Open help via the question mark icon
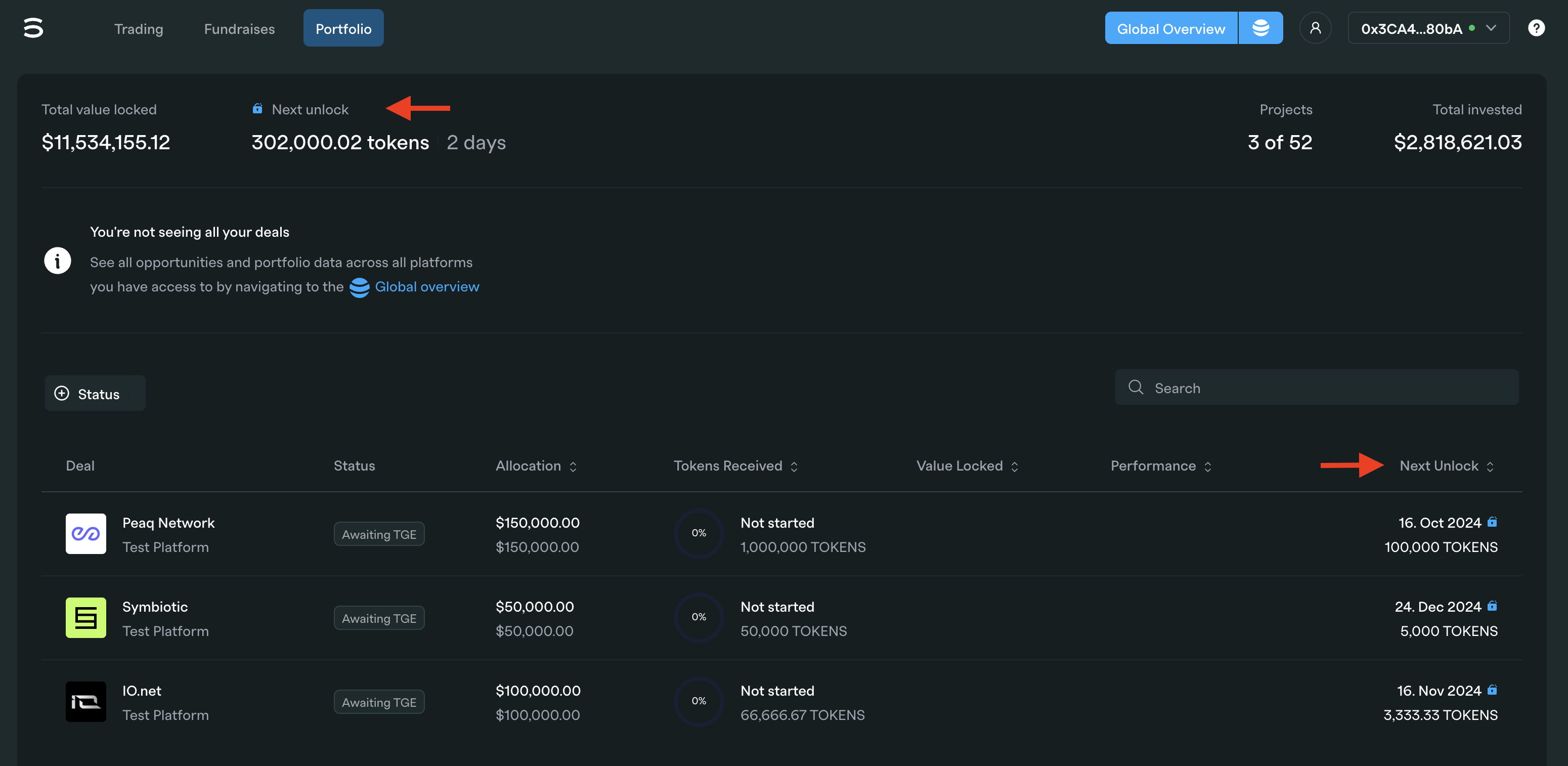The width and height of the screenshot is (1568, 766). [1536, 27]
